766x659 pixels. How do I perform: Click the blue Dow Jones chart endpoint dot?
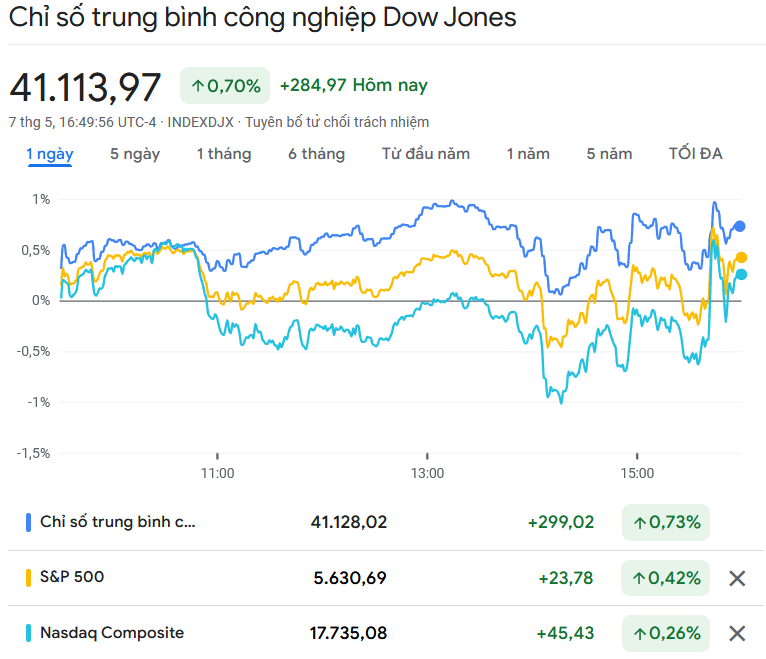[740, 226]
